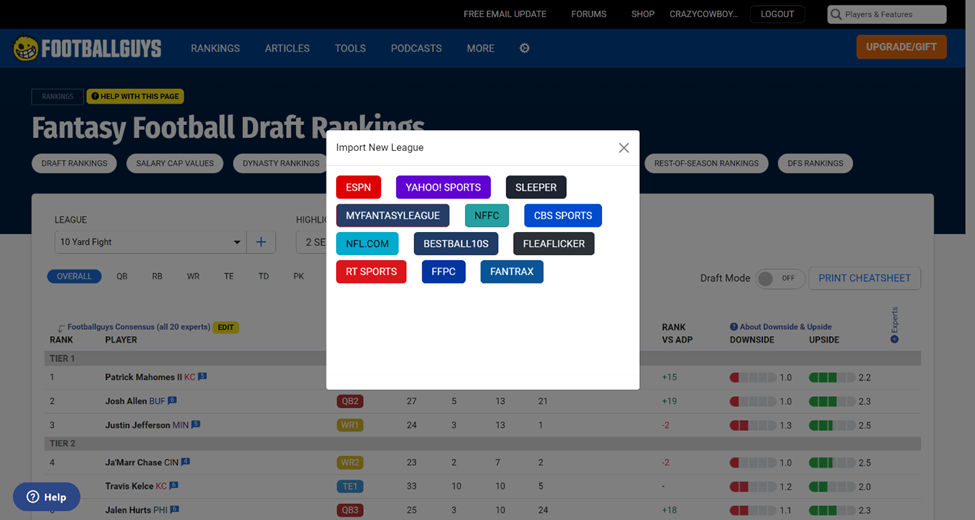Select NFL.com import option
This screenshot has width=975, height=520.
[x=367, y=243]
